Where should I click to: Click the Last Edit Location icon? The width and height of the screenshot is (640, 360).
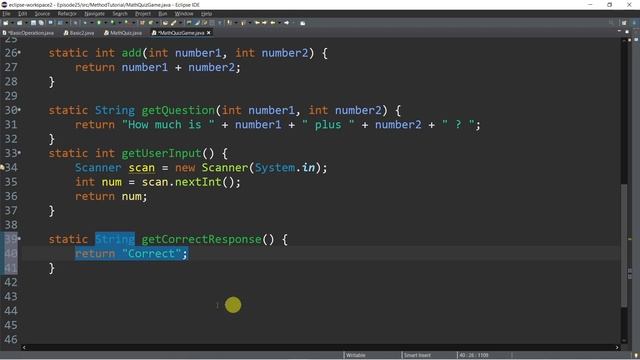tap(258, 23)
